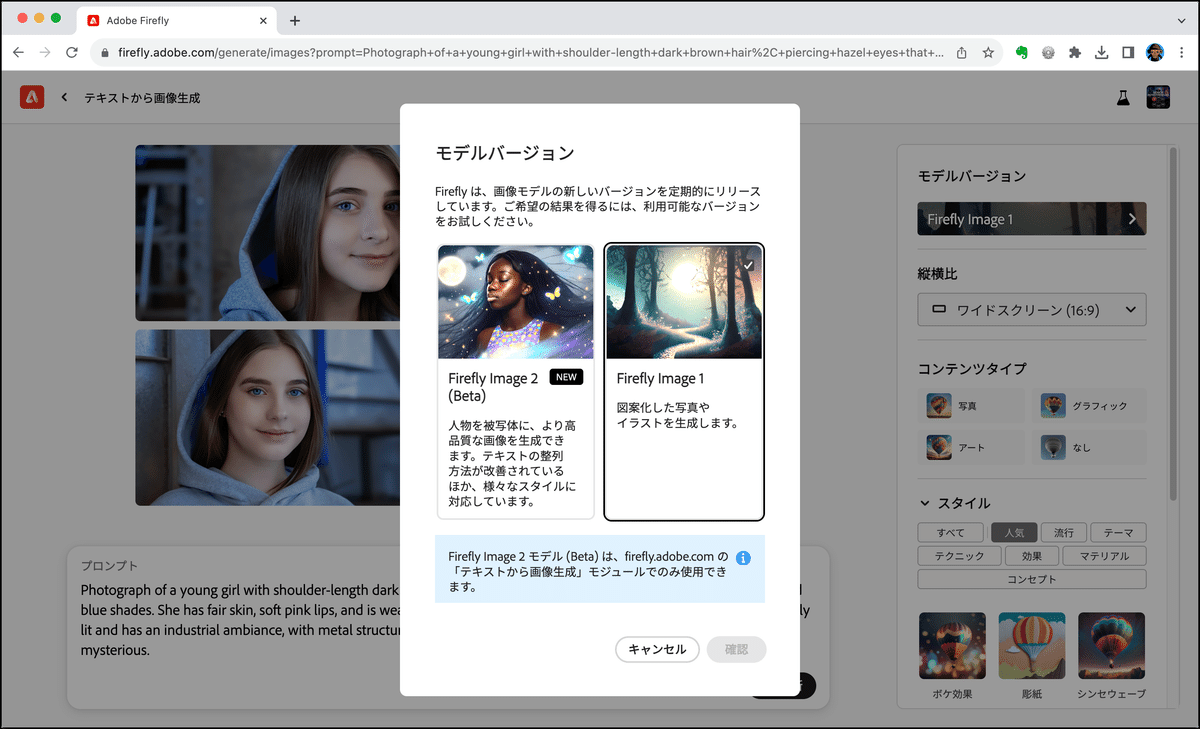Expand the tab search chevron
This screenshot has height=729, width=1200.
point(1181,20)
